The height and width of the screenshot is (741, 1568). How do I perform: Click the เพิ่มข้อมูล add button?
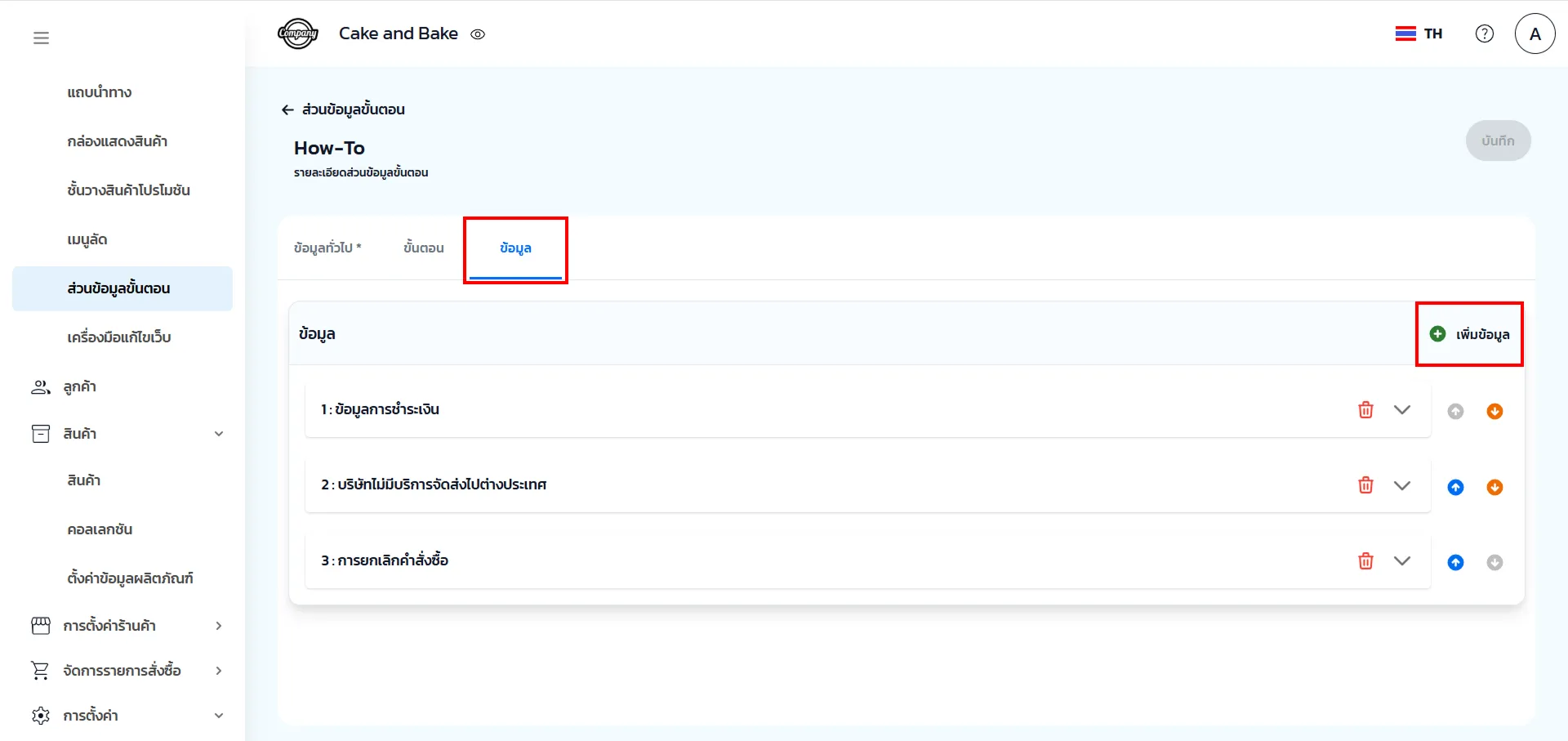[x=1470, y=334]
